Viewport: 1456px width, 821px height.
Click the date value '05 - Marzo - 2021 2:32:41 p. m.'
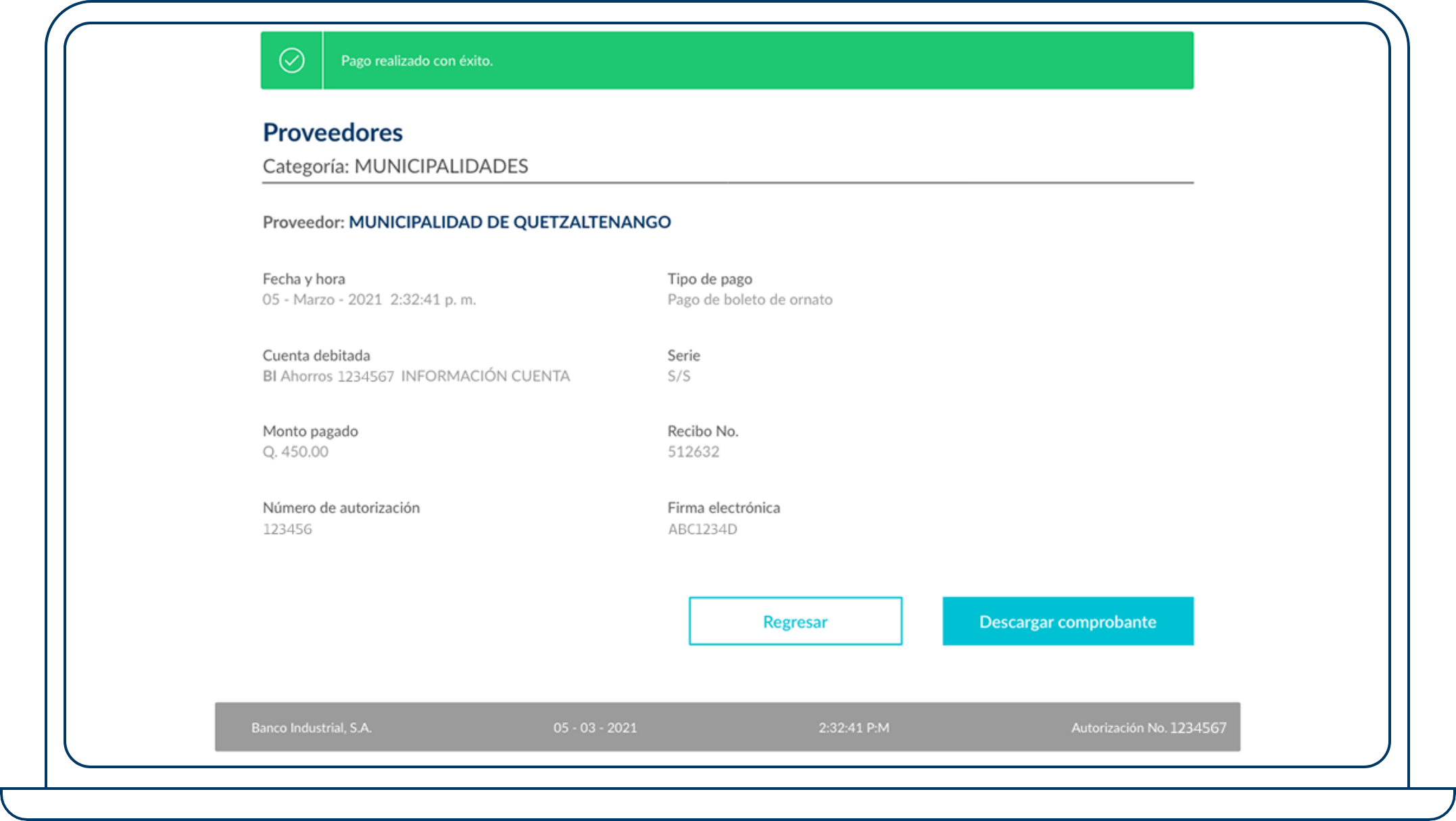coord(369,300)
